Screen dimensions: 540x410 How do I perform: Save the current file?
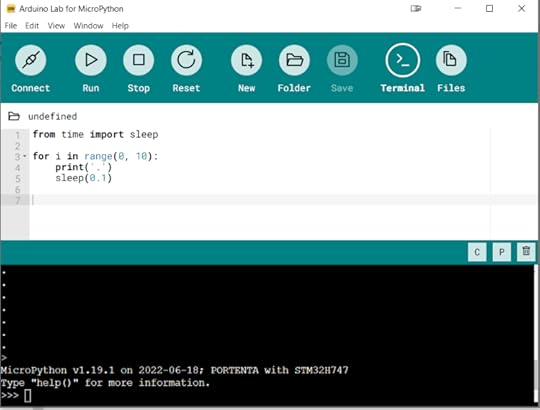pos(342,60)
